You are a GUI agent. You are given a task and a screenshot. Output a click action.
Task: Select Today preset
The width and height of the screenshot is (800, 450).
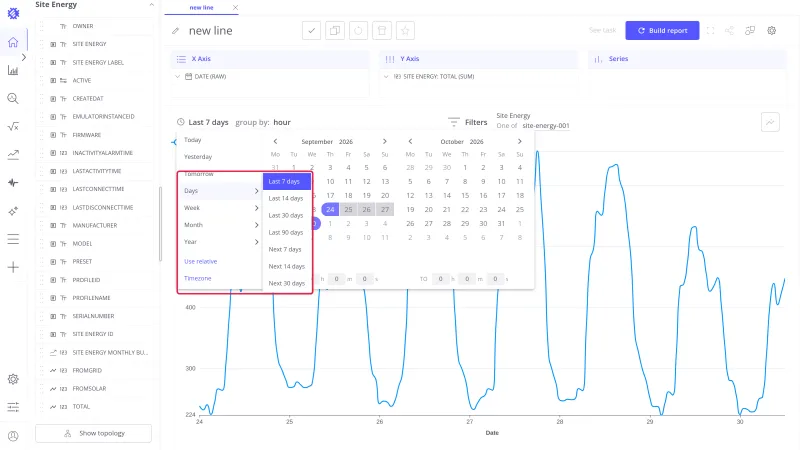coord(192,140)
